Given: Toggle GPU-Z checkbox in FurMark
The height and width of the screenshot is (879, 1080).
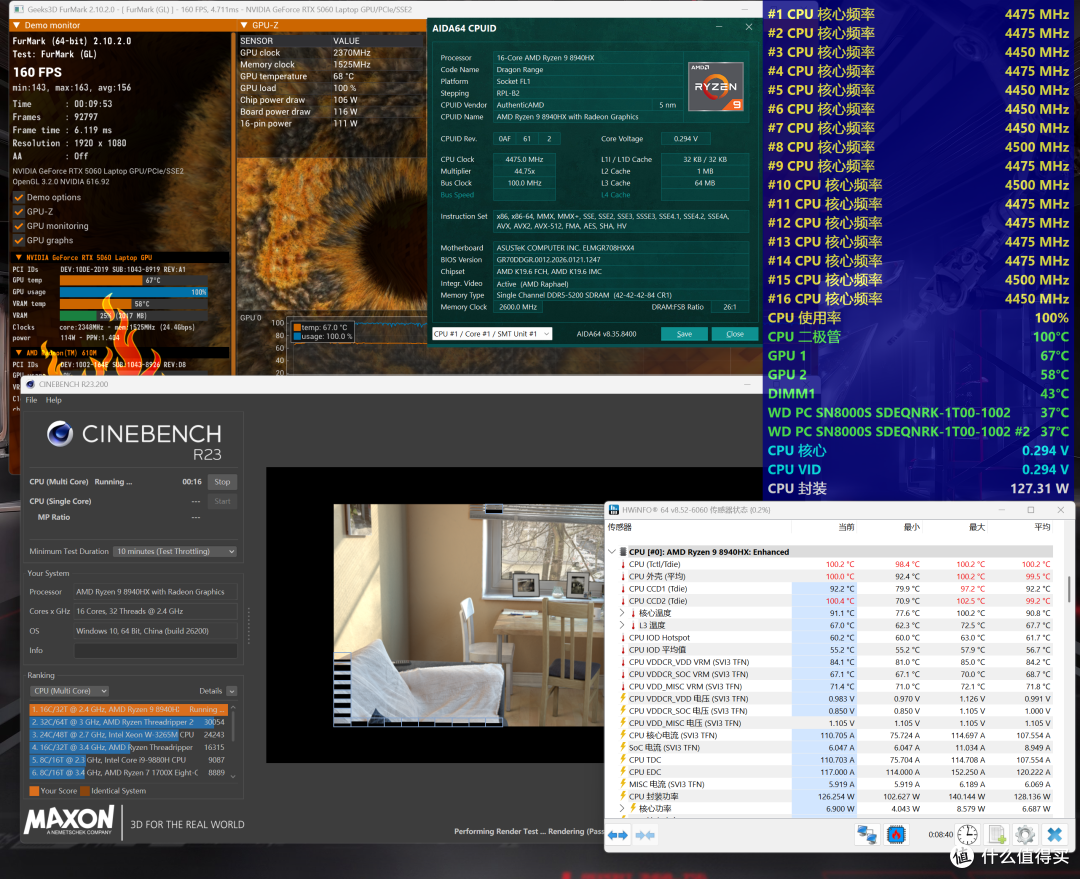Looking at the screenshot, I should coord(19,211).
